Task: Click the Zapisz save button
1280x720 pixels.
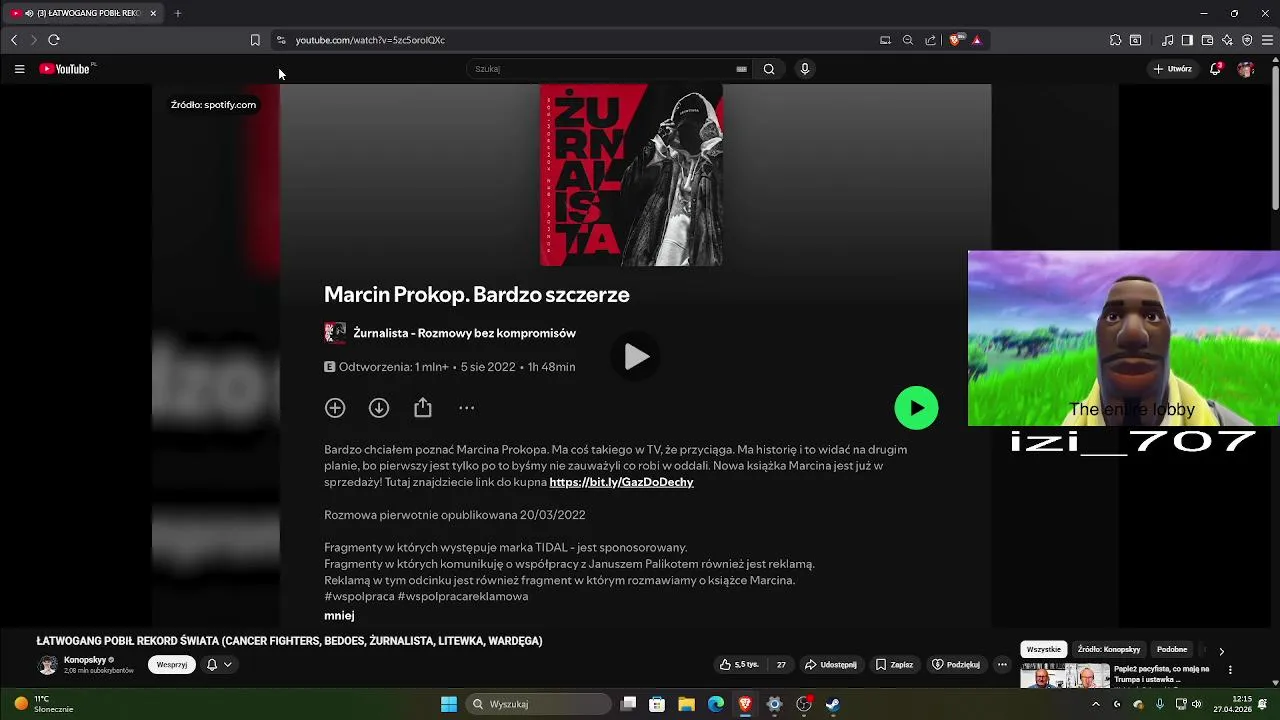Action: click(894, 665)
